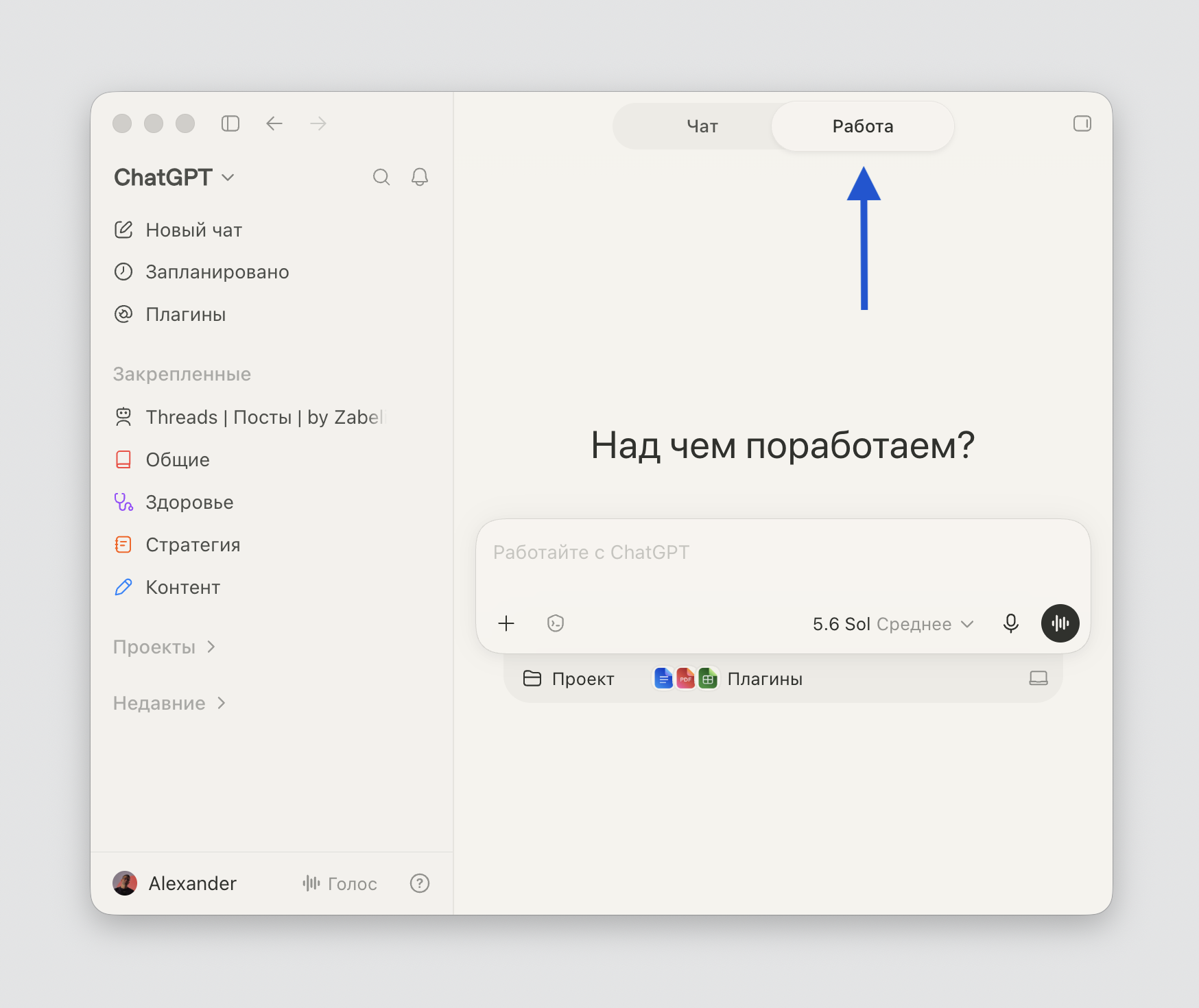
Task: Click the laptop icon below composer
Action: (x=1038, y=678)
